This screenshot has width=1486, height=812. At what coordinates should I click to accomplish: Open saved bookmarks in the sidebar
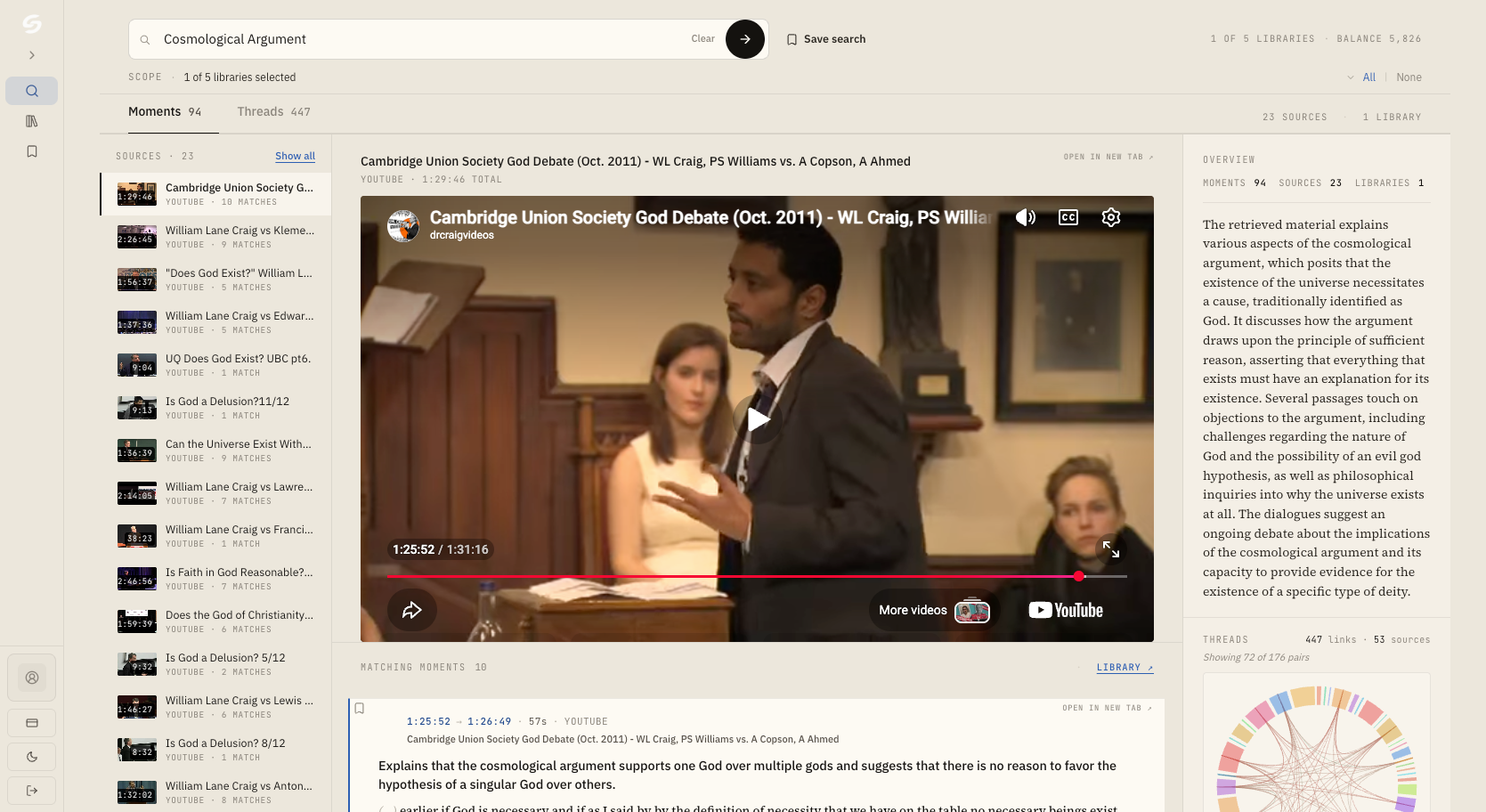(32, 151)
